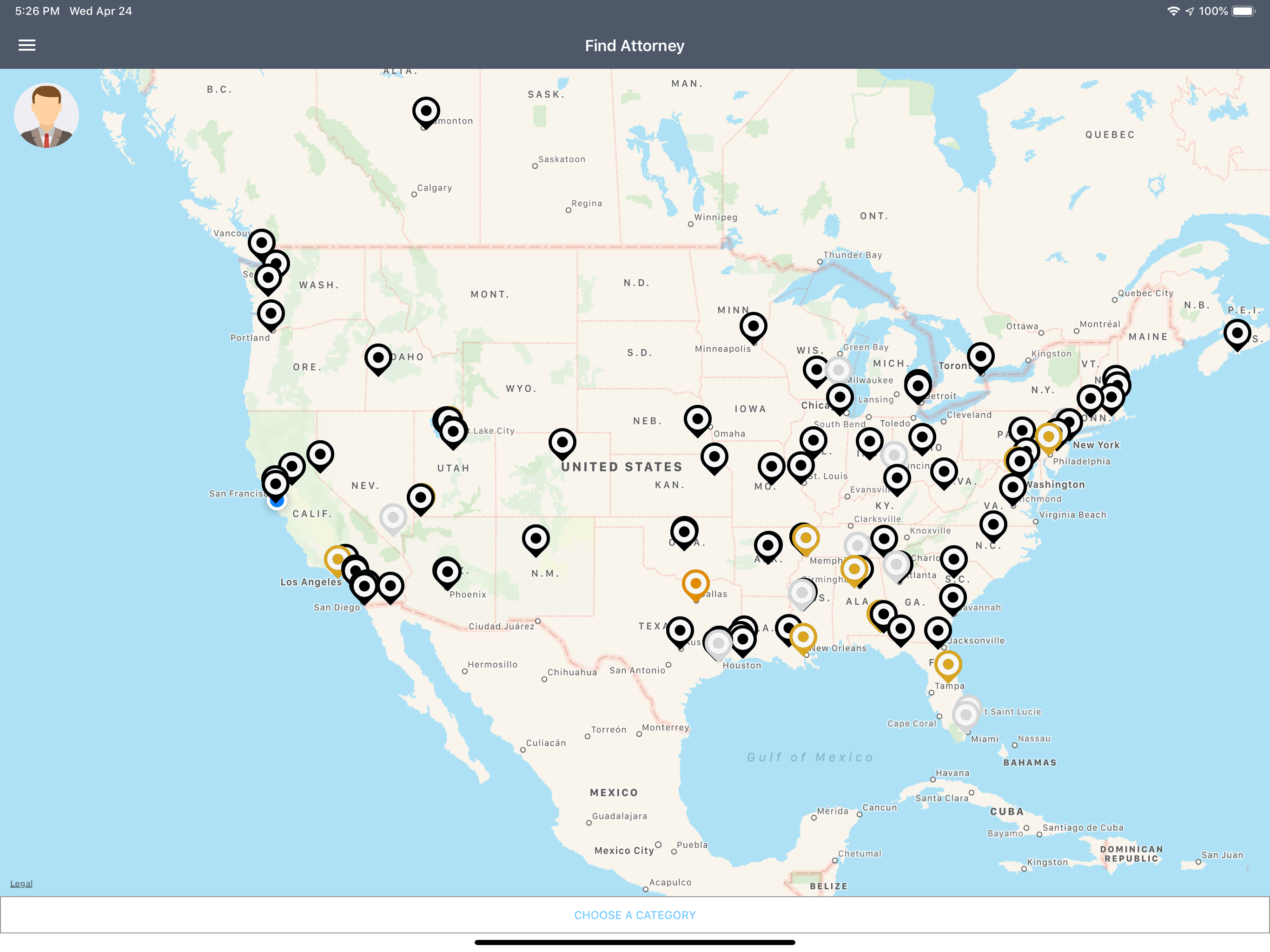Image resolution: width=1270 pixels, height=952 pixels.
Task: Select the black pin at Toronto
Action: pyautogui.click(x=981, y=358)
